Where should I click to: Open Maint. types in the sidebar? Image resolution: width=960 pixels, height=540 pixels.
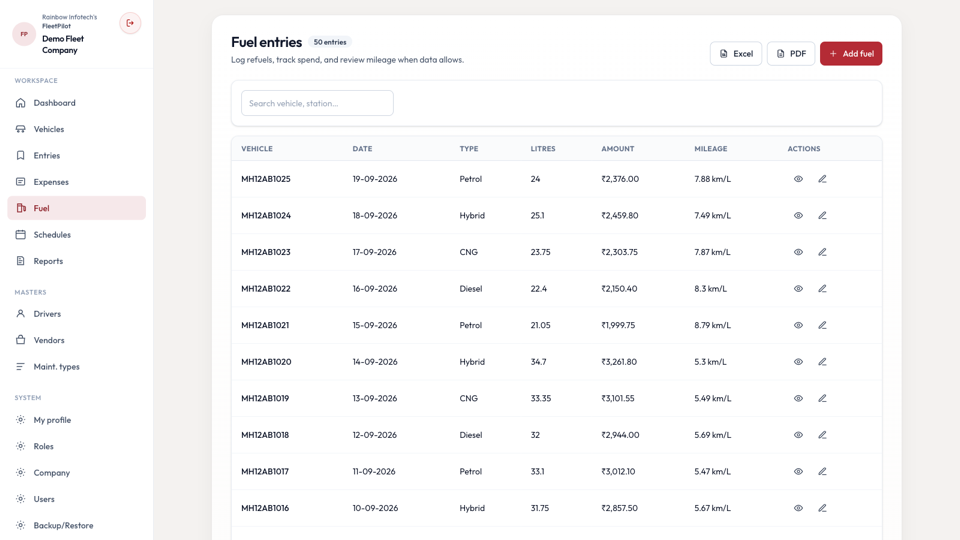tap(77, 366)
